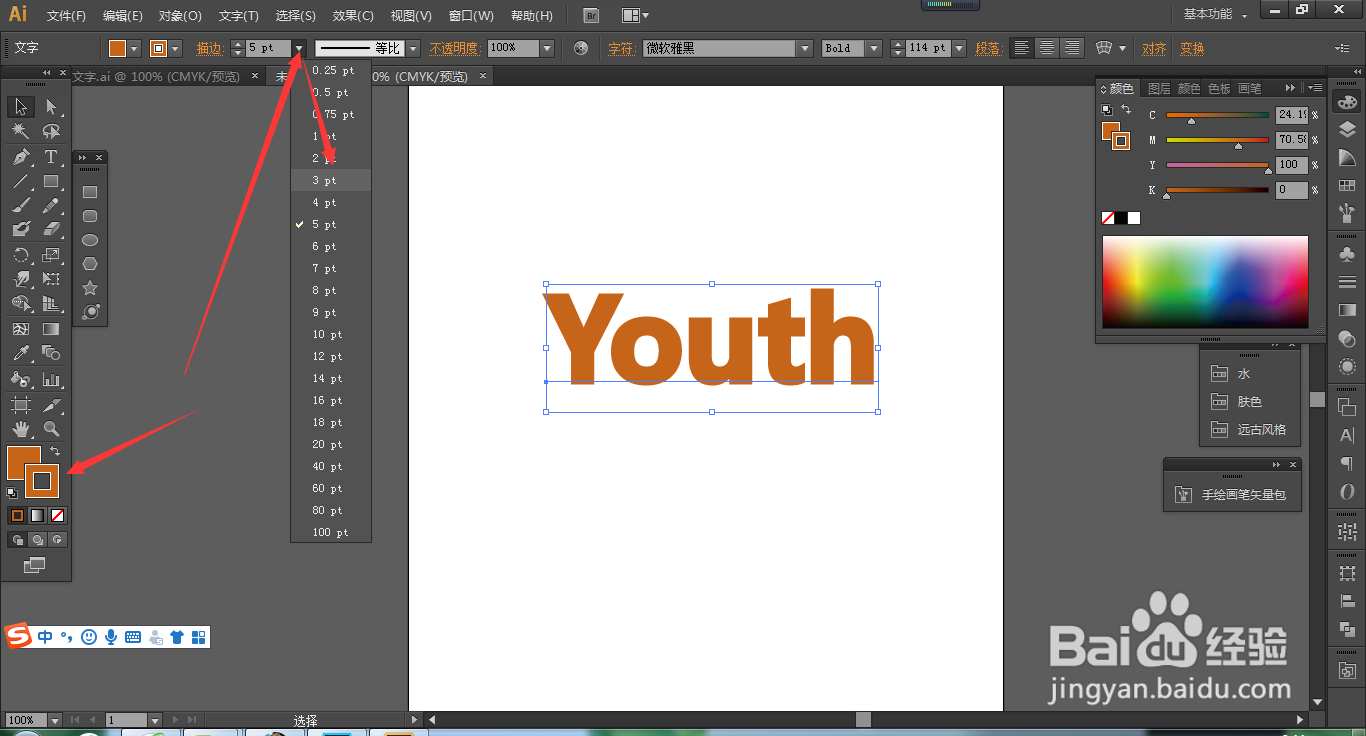Open the 窗口(W) menu

(x=471, y=16)
